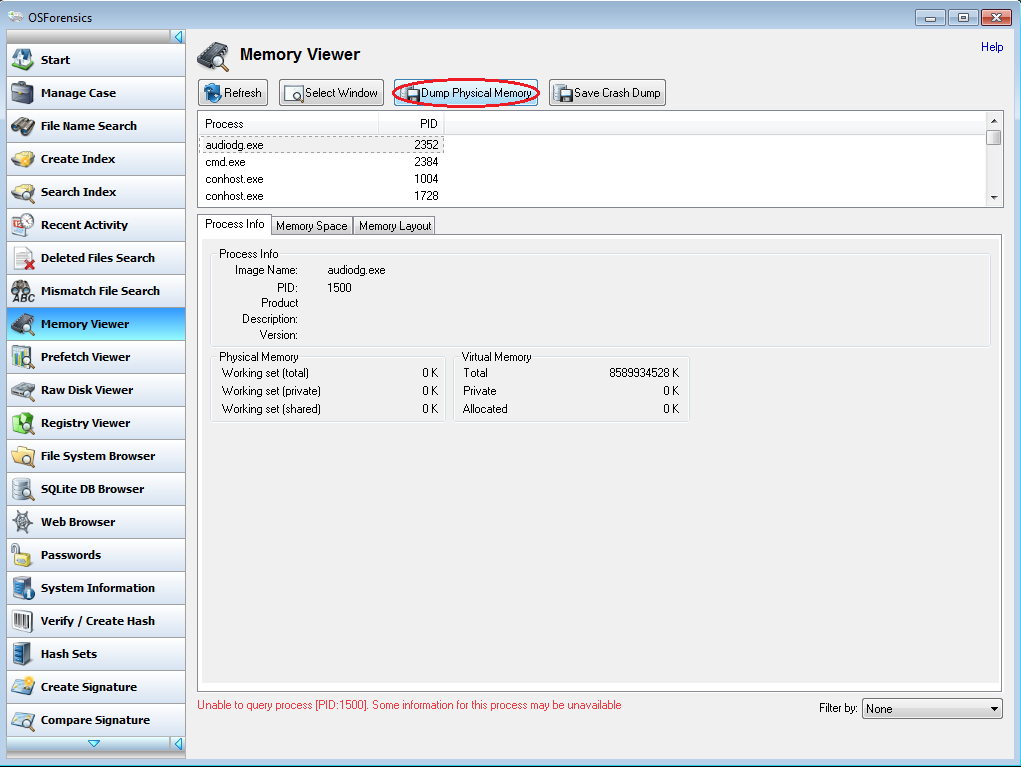Viewport: 1021px width, 767px height.
Task: Click the Help link
Action: [x=991, y=47]
